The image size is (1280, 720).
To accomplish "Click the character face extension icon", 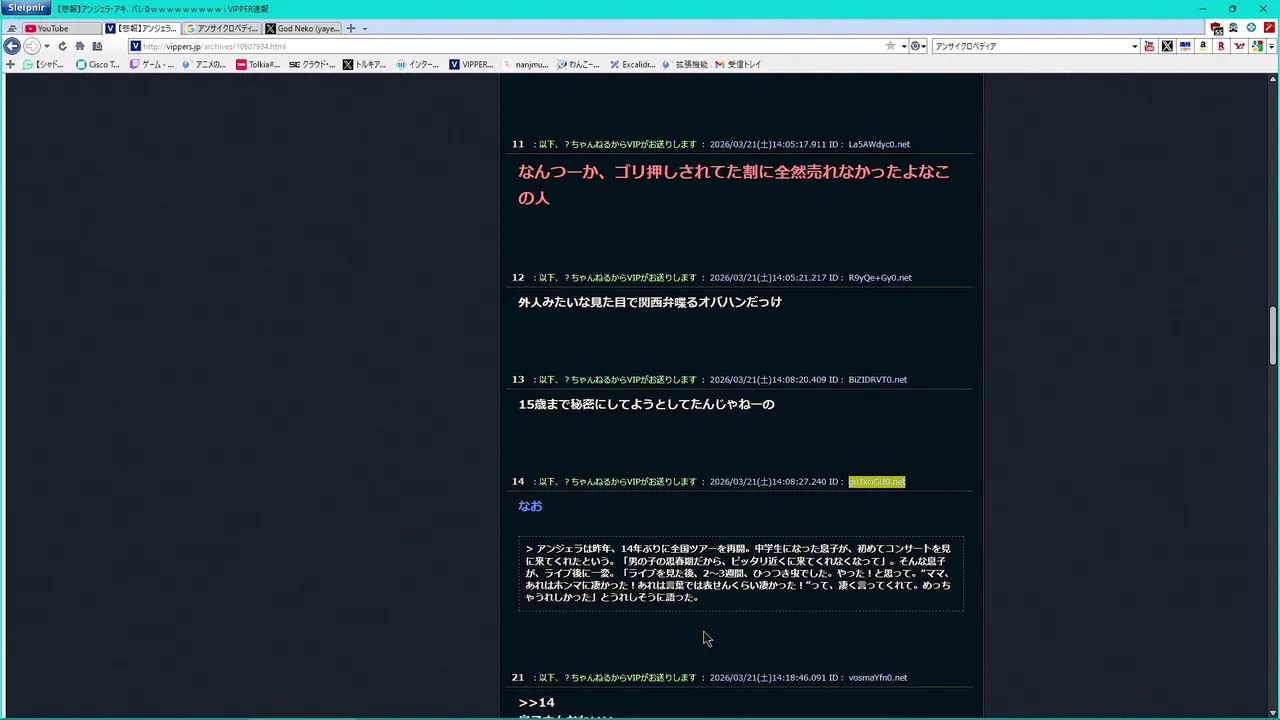I will [x=1234, y=28].
